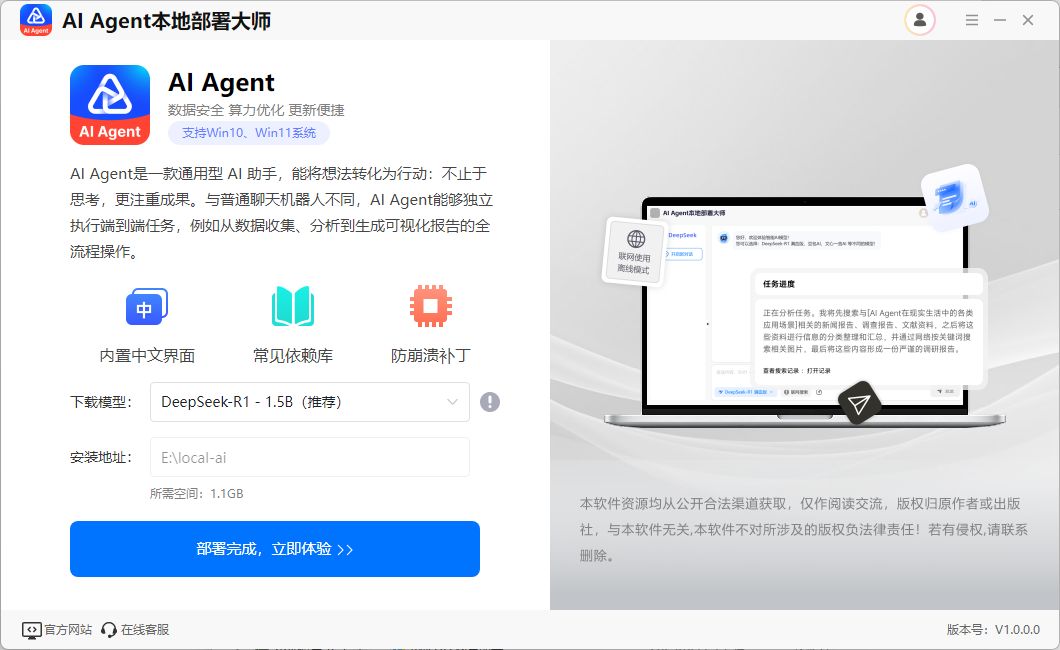Click the paper plane send icon in illustration

(859, 403)
